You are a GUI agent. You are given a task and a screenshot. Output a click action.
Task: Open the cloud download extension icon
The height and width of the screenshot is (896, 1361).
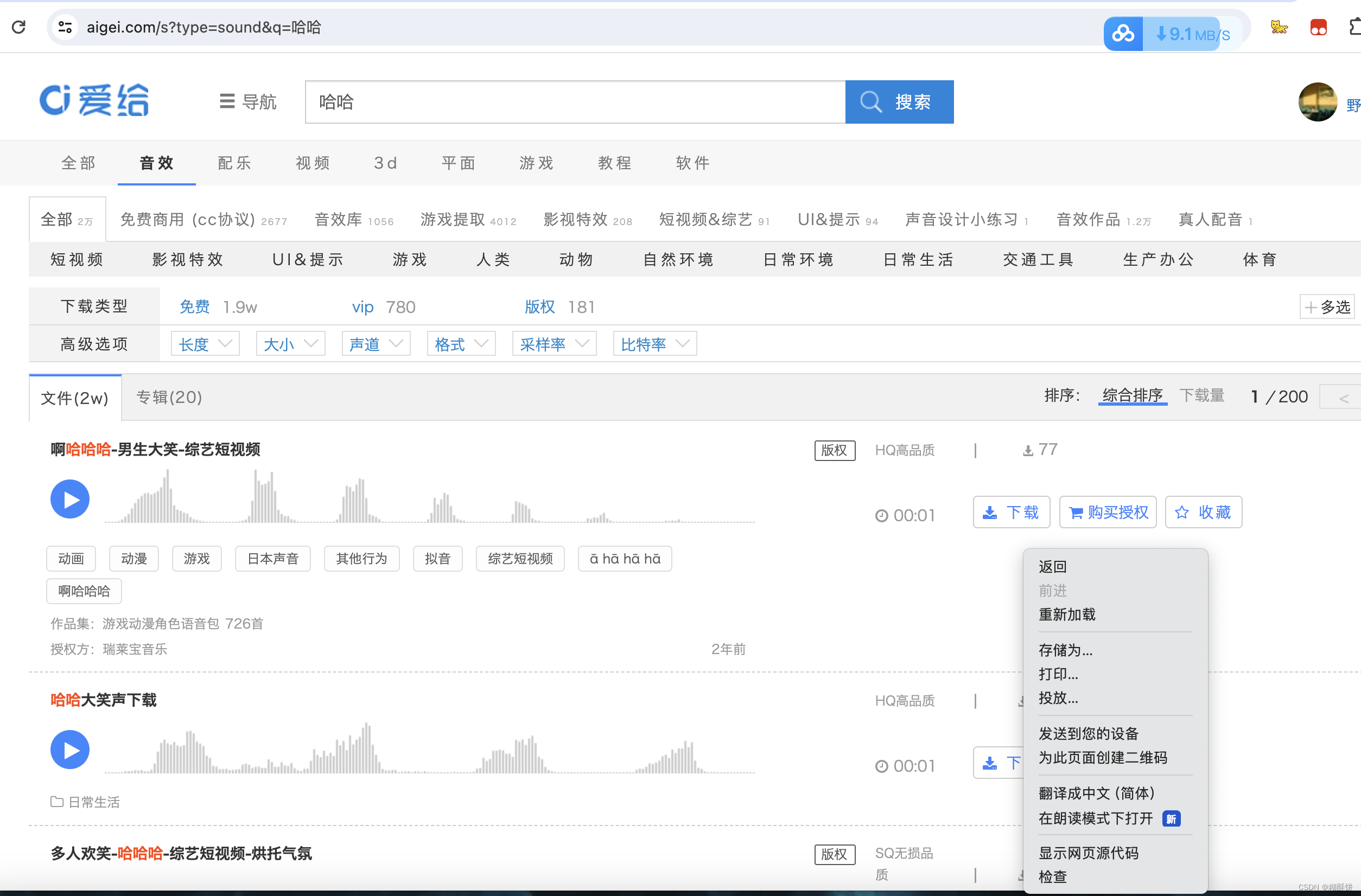point(1123,34)
